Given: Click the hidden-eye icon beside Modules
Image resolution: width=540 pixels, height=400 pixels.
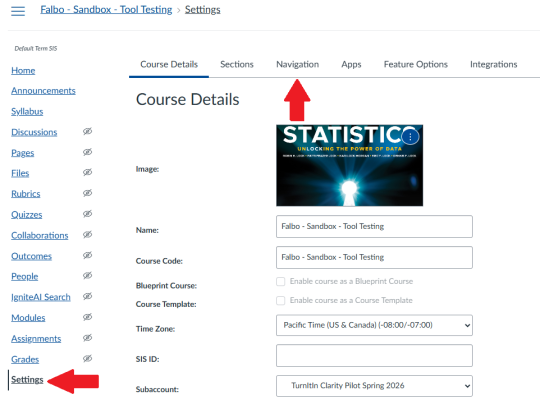Looking at the screenshot, I should pos(87,317).
